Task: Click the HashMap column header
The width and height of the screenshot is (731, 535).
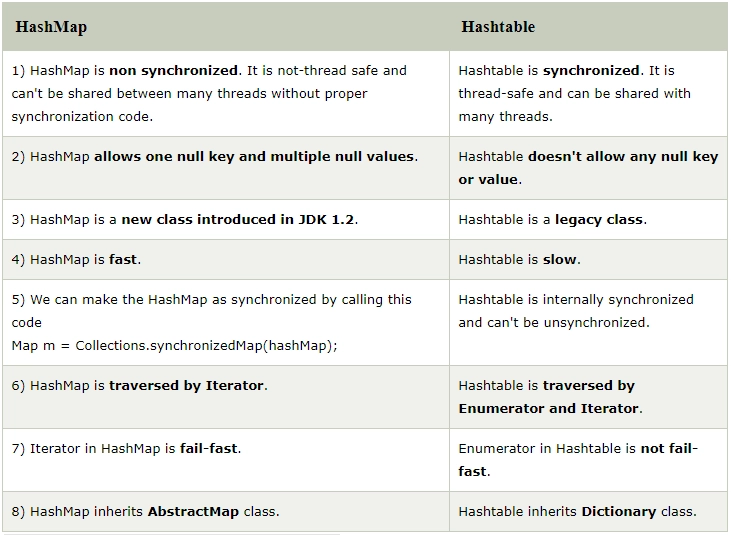Action: (x=49, y=27)
